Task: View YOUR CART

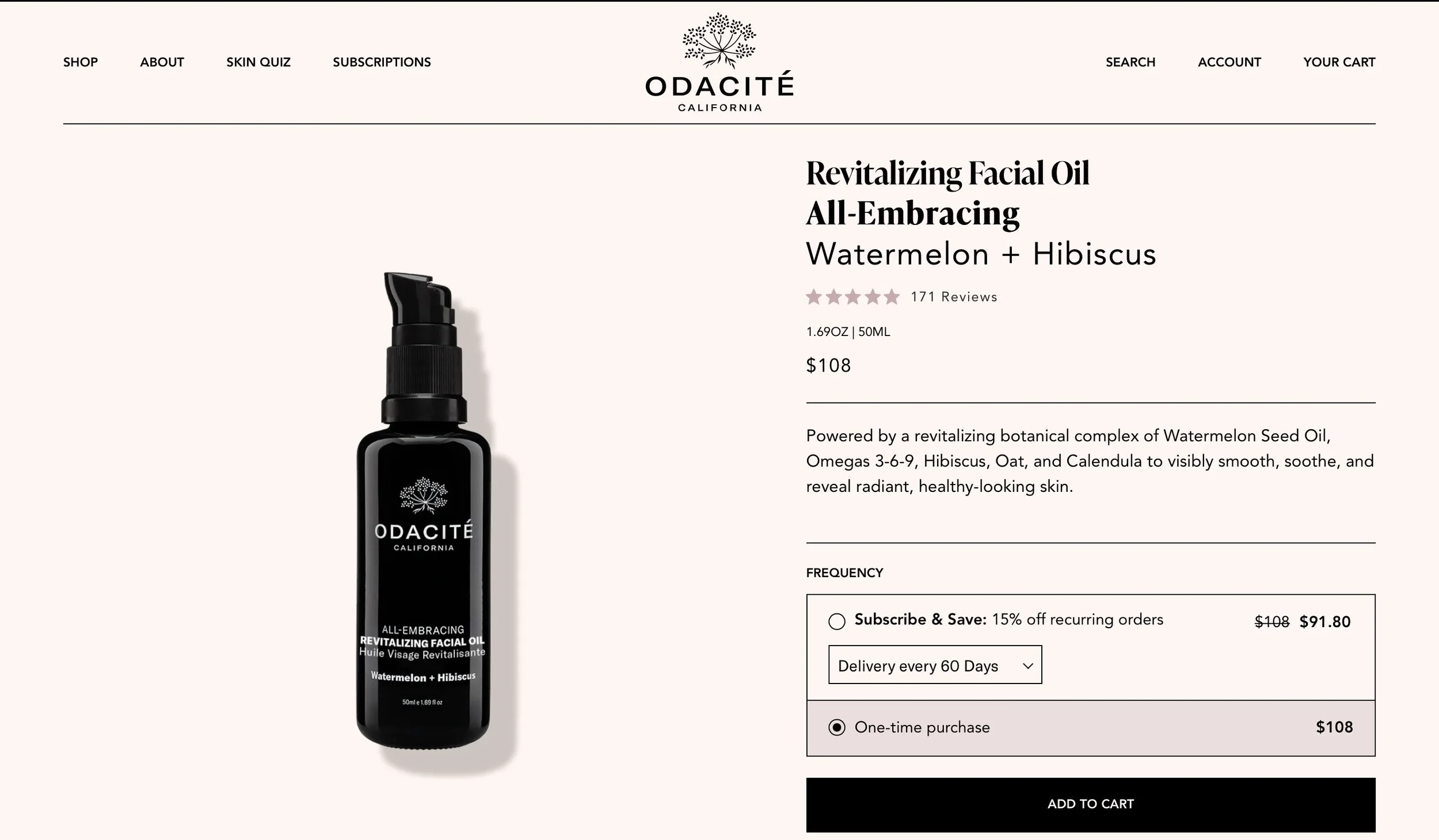Action: tap(1339, 62)
